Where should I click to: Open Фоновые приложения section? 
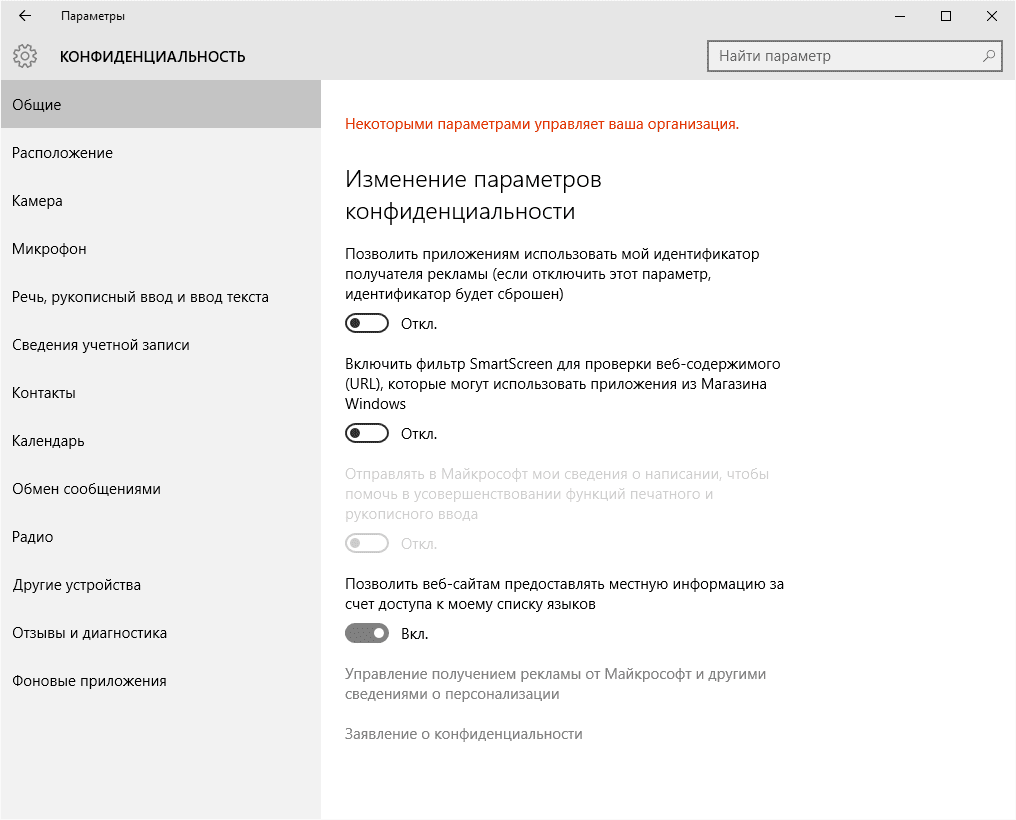[x=161, y=681]
